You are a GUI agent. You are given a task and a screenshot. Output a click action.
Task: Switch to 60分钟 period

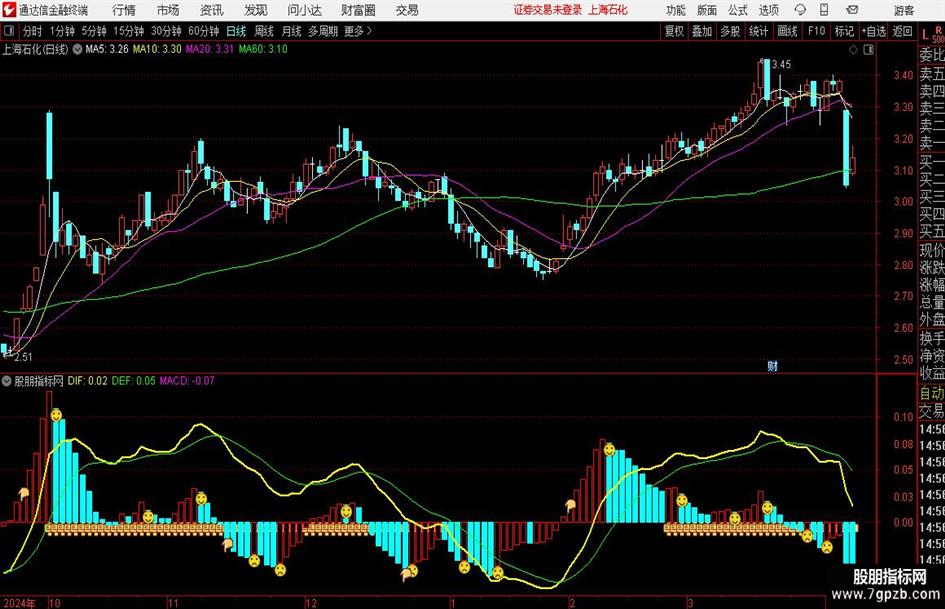[x=203, y=31]
